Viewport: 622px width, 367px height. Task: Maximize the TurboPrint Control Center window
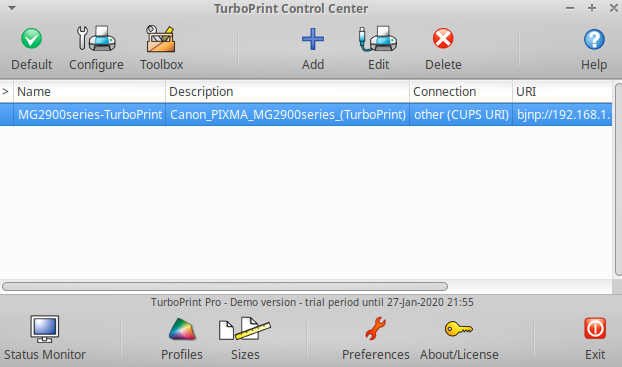[x=592, y=8]
